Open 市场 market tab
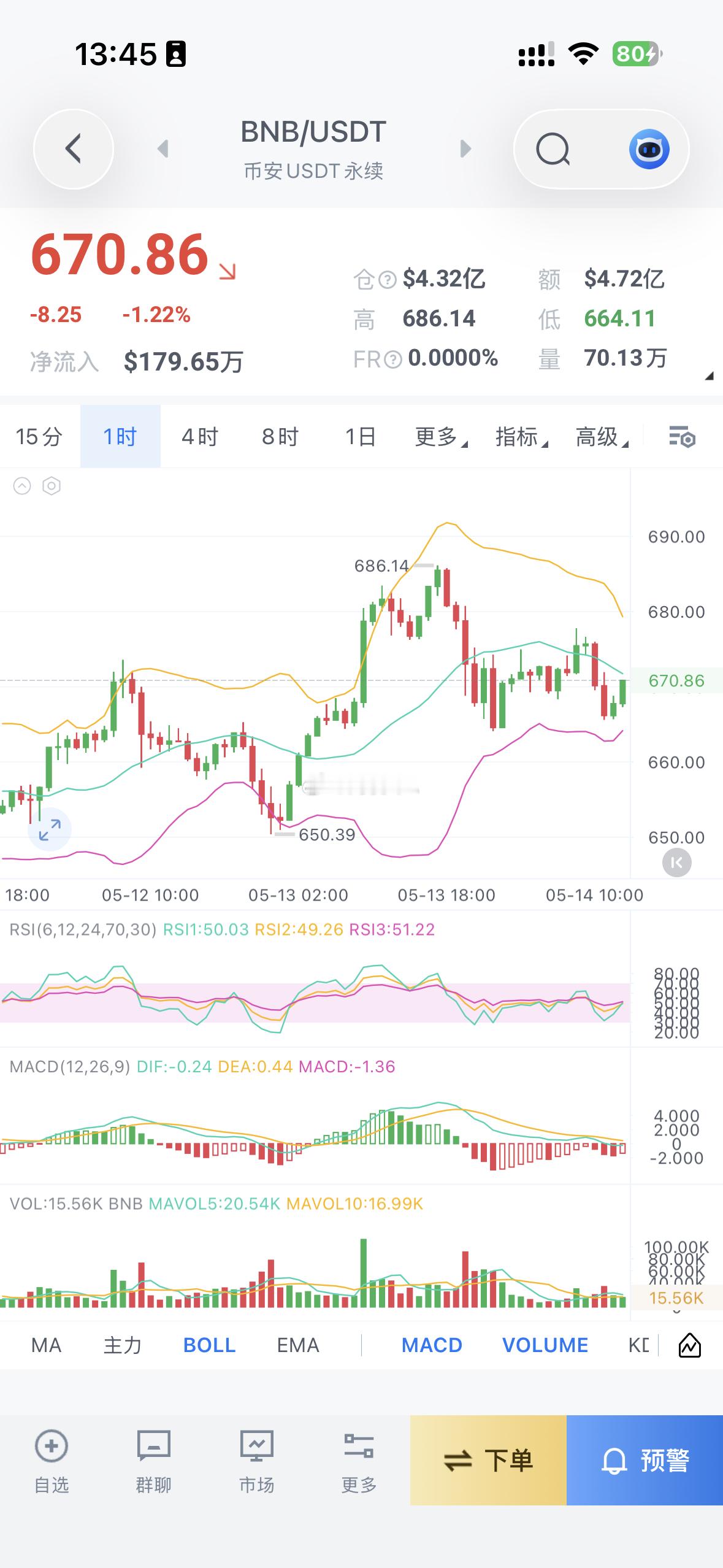Screen dimensions: 723x1568 256,1461
